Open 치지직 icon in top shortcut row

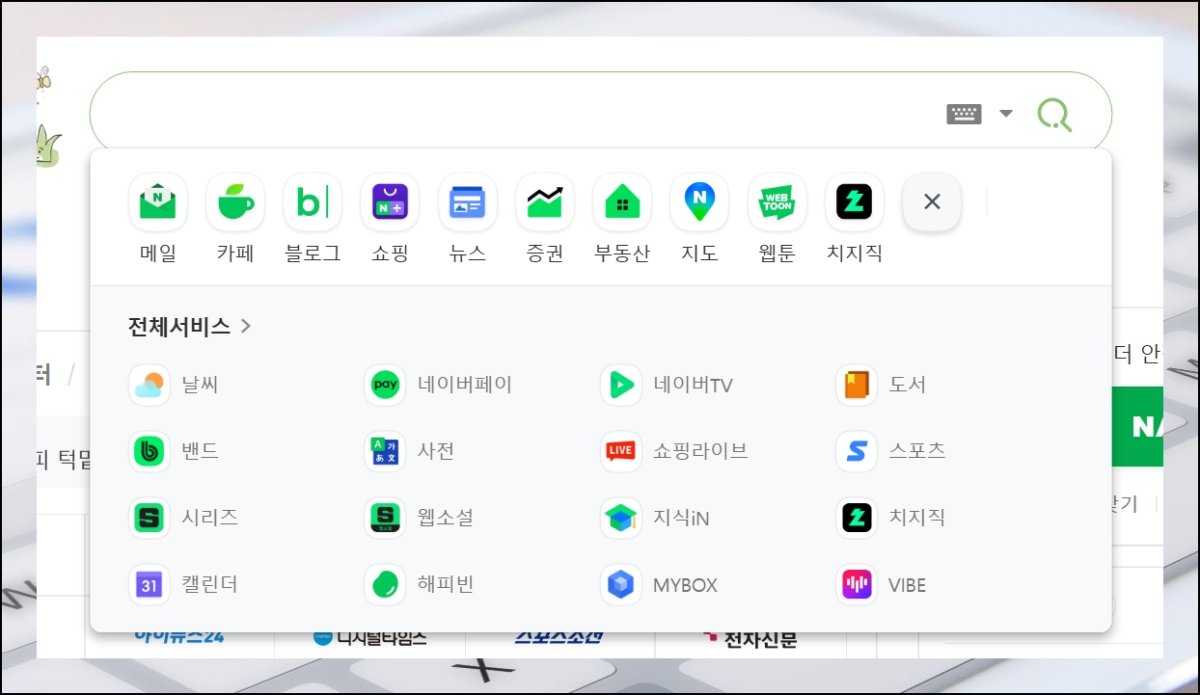tap(854, 203)
